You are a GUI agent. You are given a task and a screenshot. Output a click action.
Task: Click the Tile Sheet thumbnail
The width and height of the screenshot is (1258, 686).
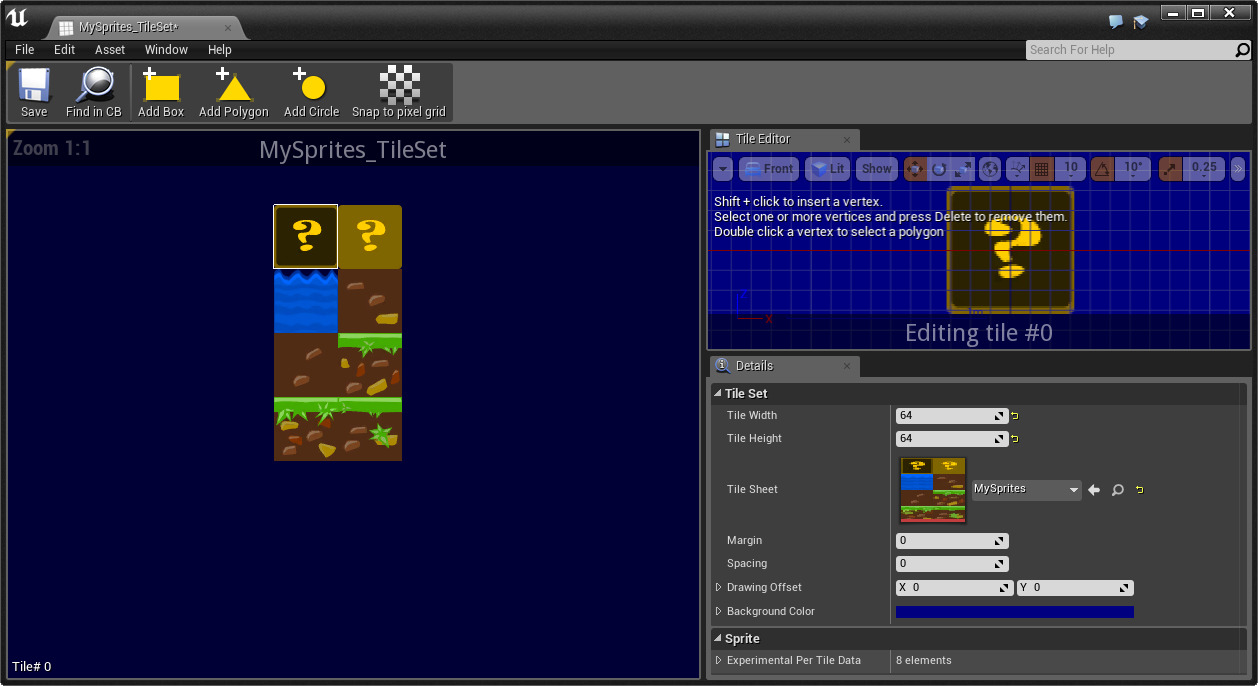[933, 490]
